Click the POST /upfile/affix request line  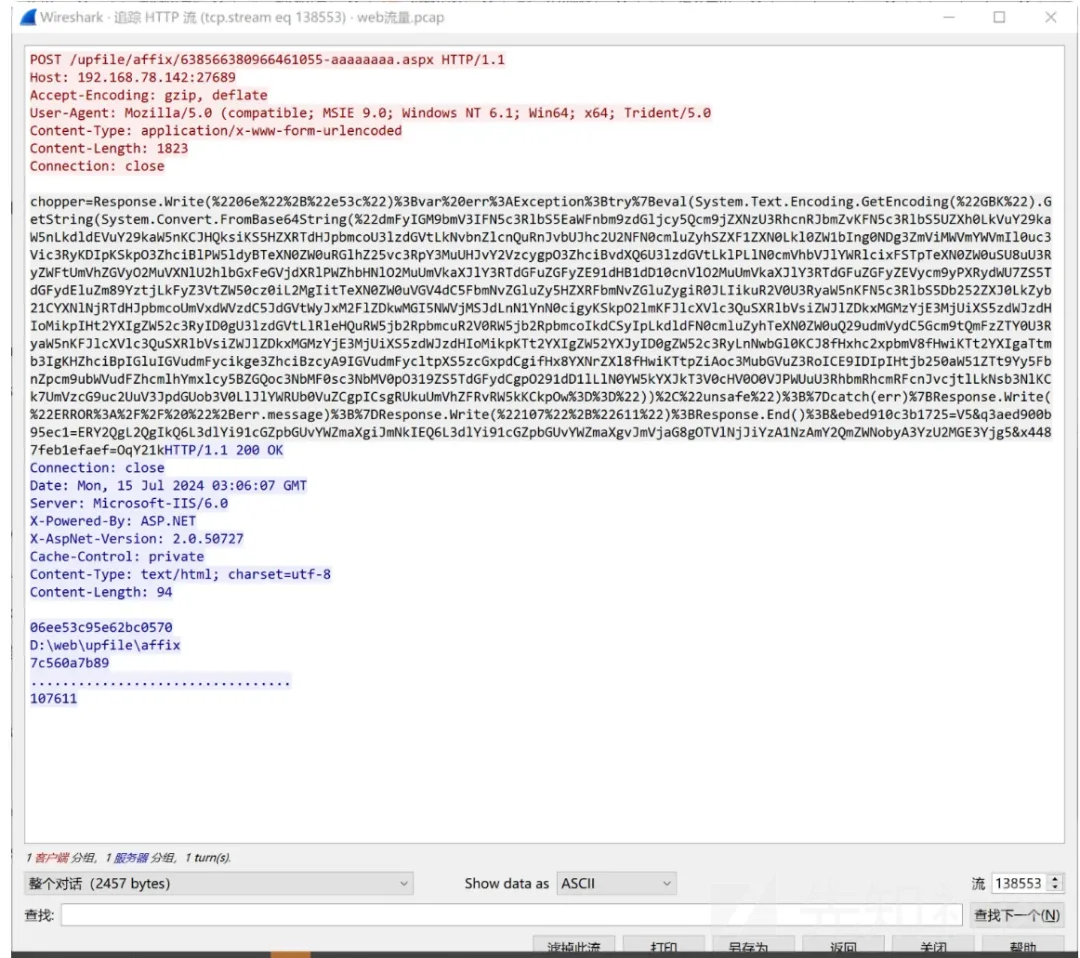click(x=267, y=60)
